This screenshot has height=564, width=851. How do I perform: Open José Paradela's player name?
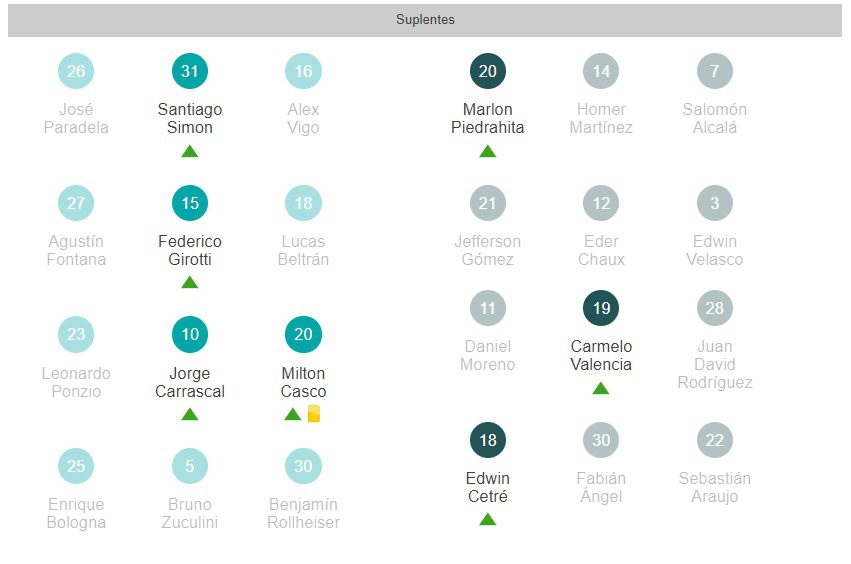point(76,118)
